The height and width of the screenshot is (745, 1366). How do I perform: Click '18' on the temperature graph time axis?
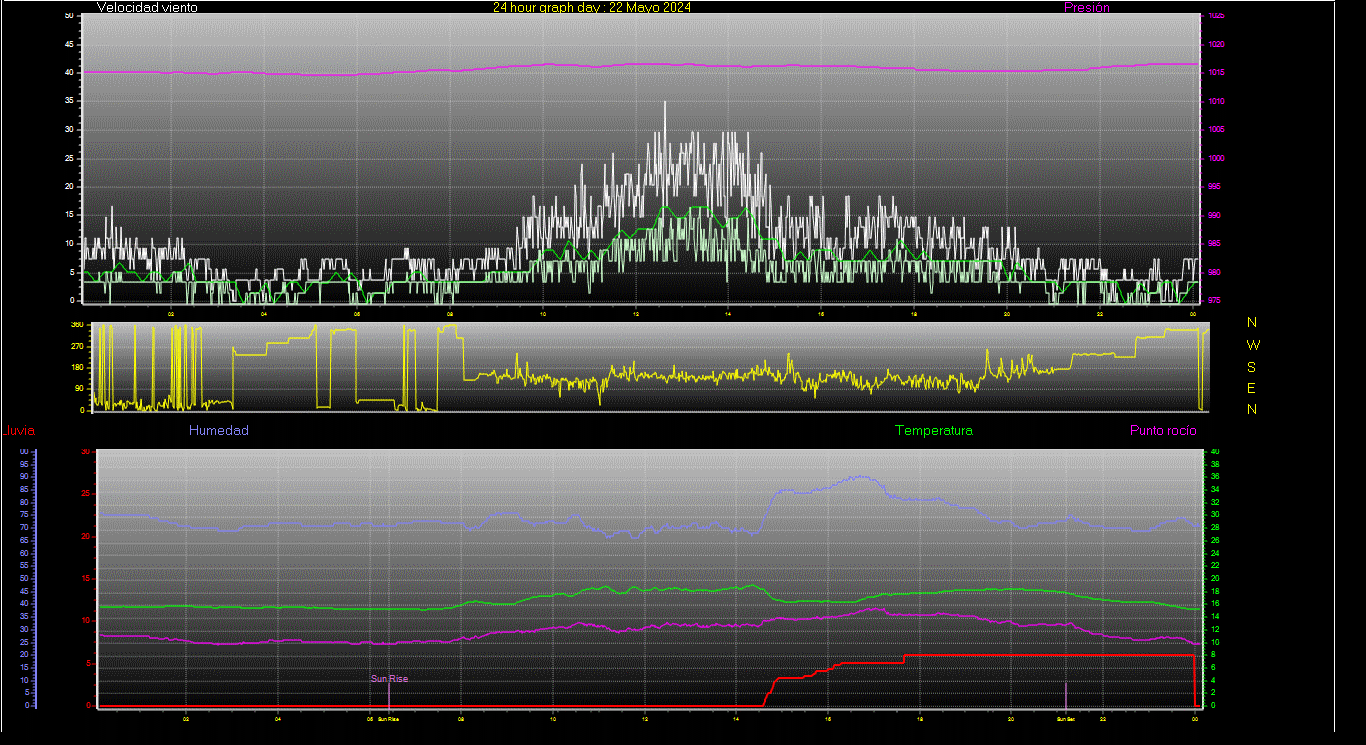[x=920, y=719]
